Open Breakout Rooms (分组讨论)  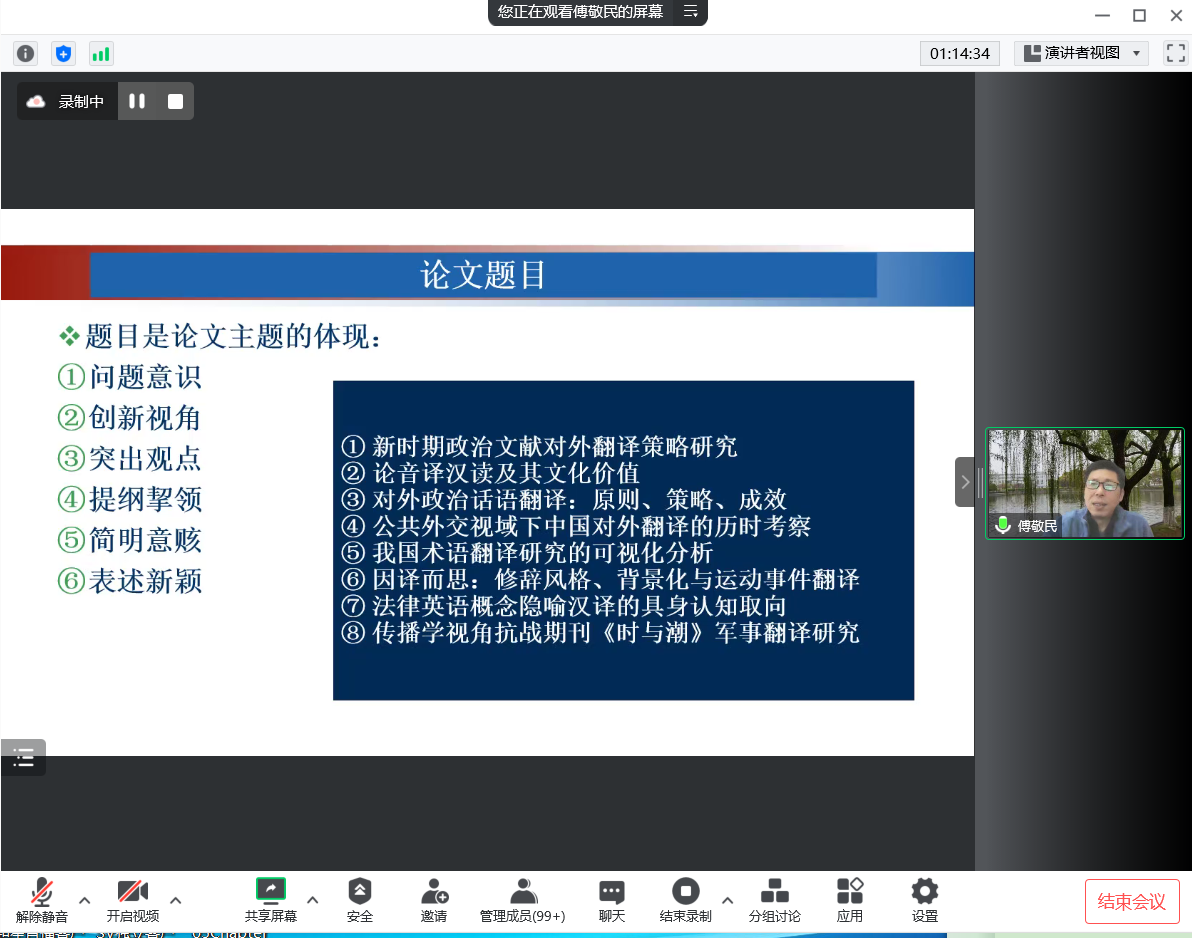774,899
